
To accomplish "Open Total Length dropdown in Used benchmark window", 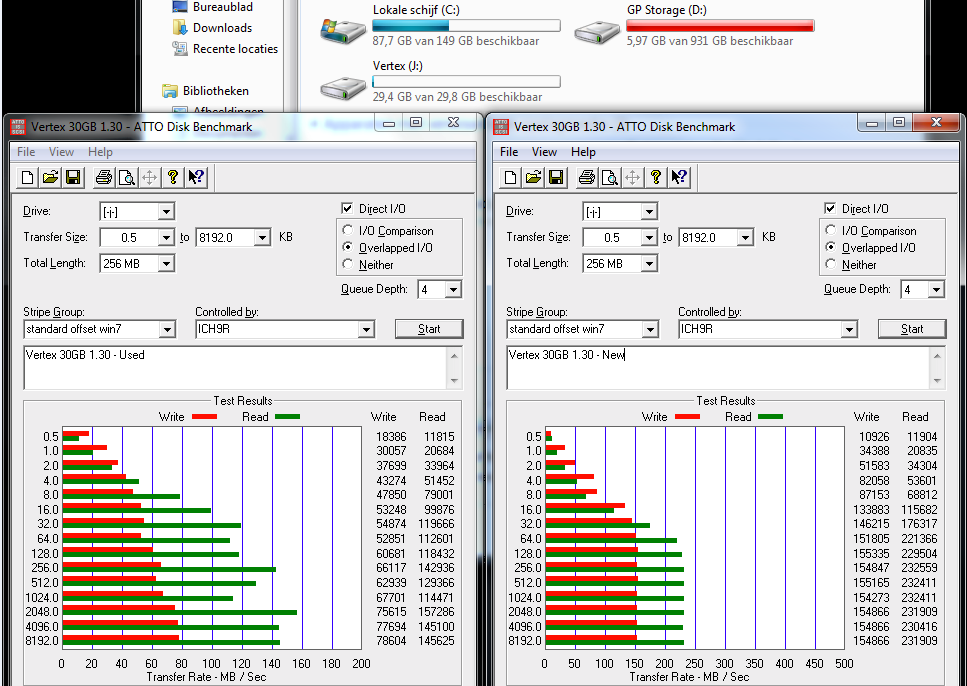I will pyautogui.click(x=165, y=264).
